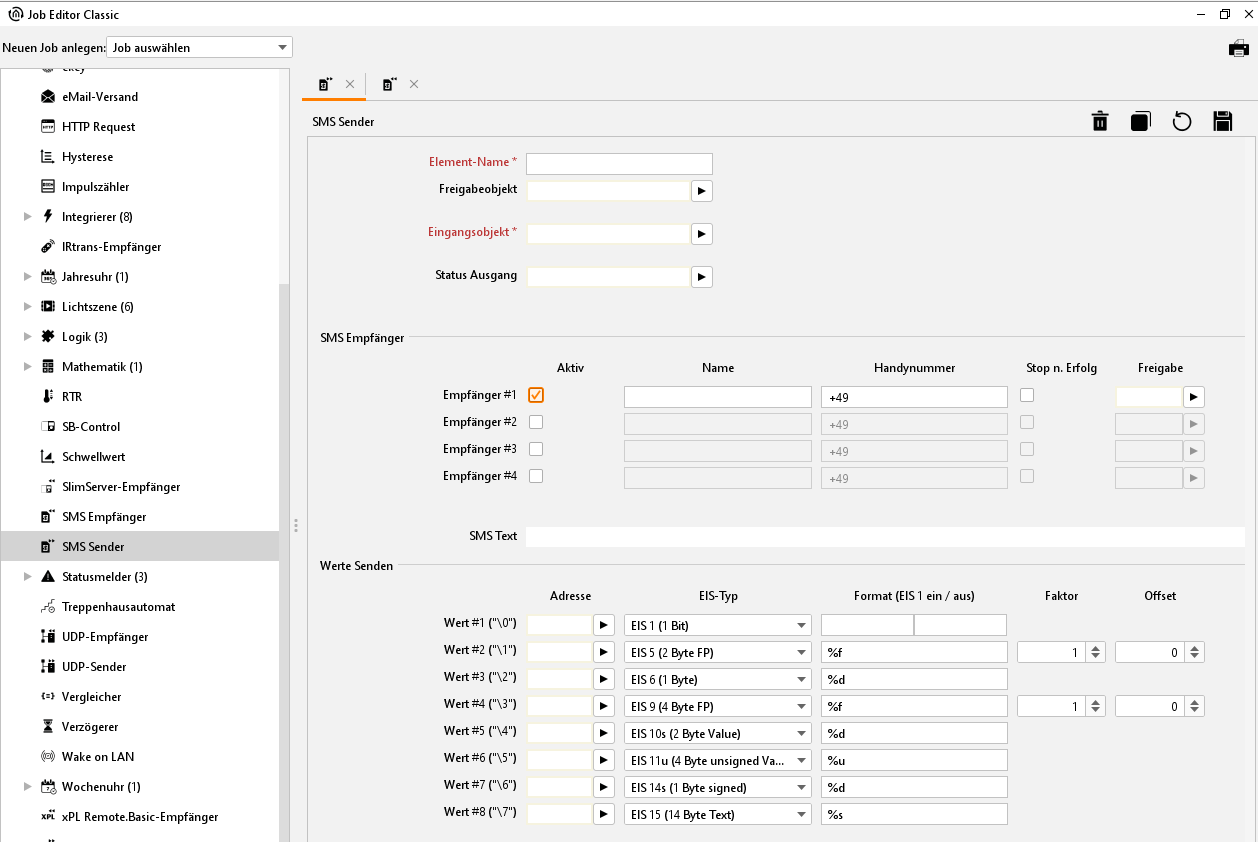
Task: Open the 'Job auswählen' dropdown
Action: click(x=199, y=47)
